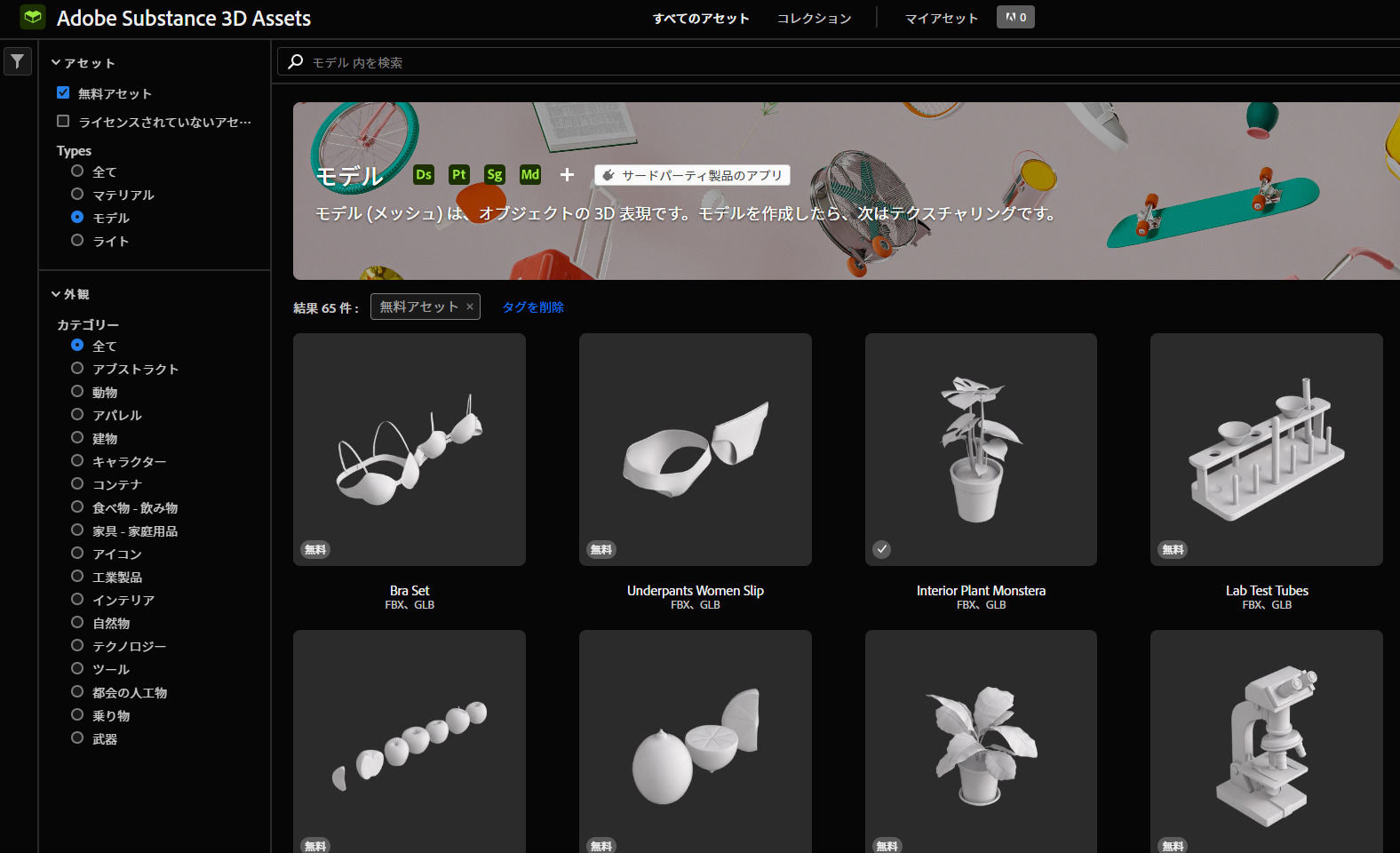Uncheck the 無料アセット checkbox
Image resolution: width=1400 pixels, height=853 pixels.
coord(63,92)
